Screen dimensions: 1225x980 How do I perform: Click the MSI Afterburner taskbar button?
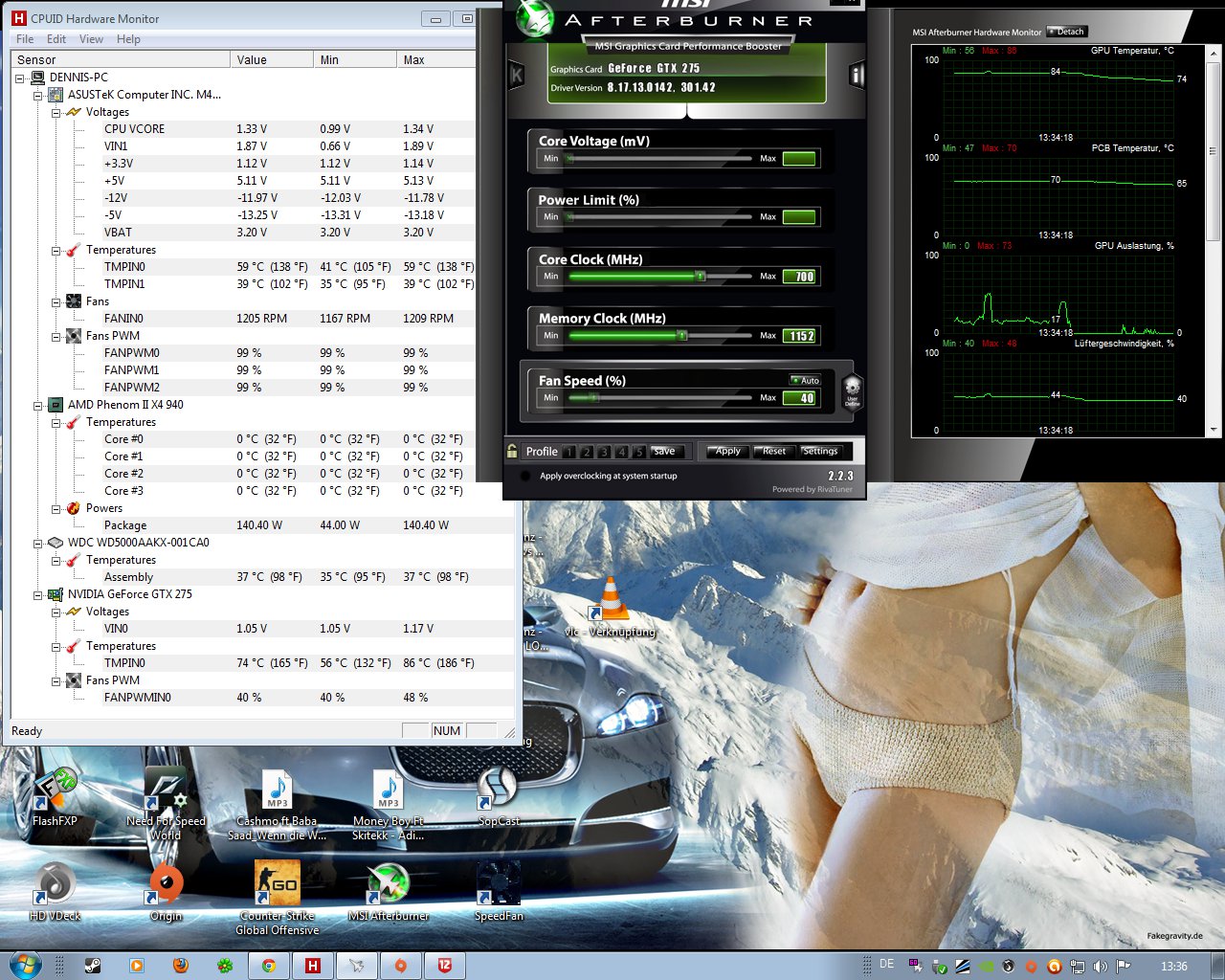(x=357, y=966)
